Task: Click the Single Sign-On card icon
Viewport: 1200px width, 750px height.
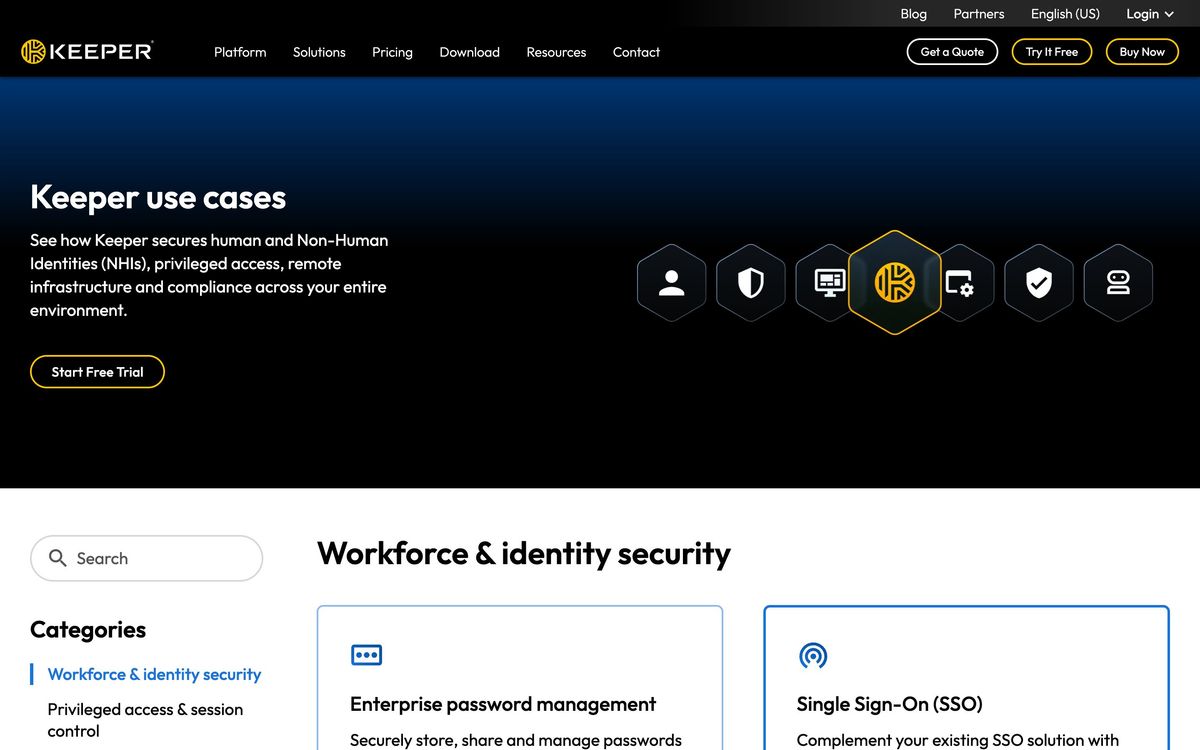Action: 813,655
